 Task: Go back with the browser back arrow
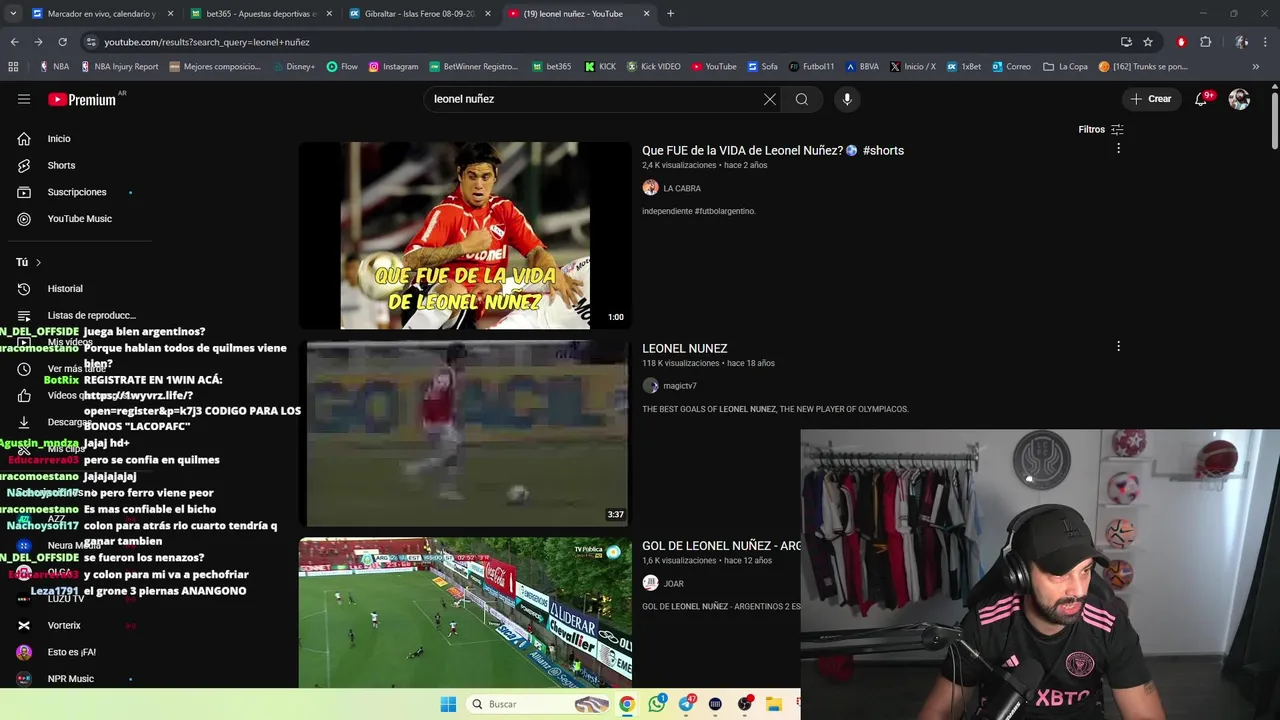pyautogui.click(x=14, y=42)
